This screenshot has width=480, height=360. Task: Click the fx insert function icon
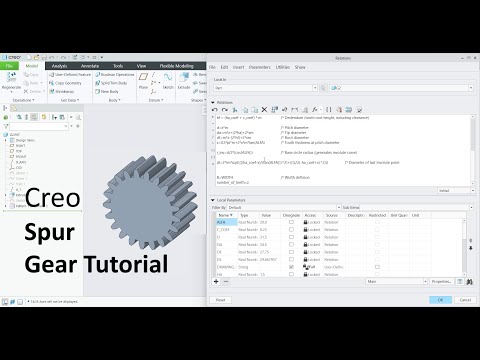[315, 110]
